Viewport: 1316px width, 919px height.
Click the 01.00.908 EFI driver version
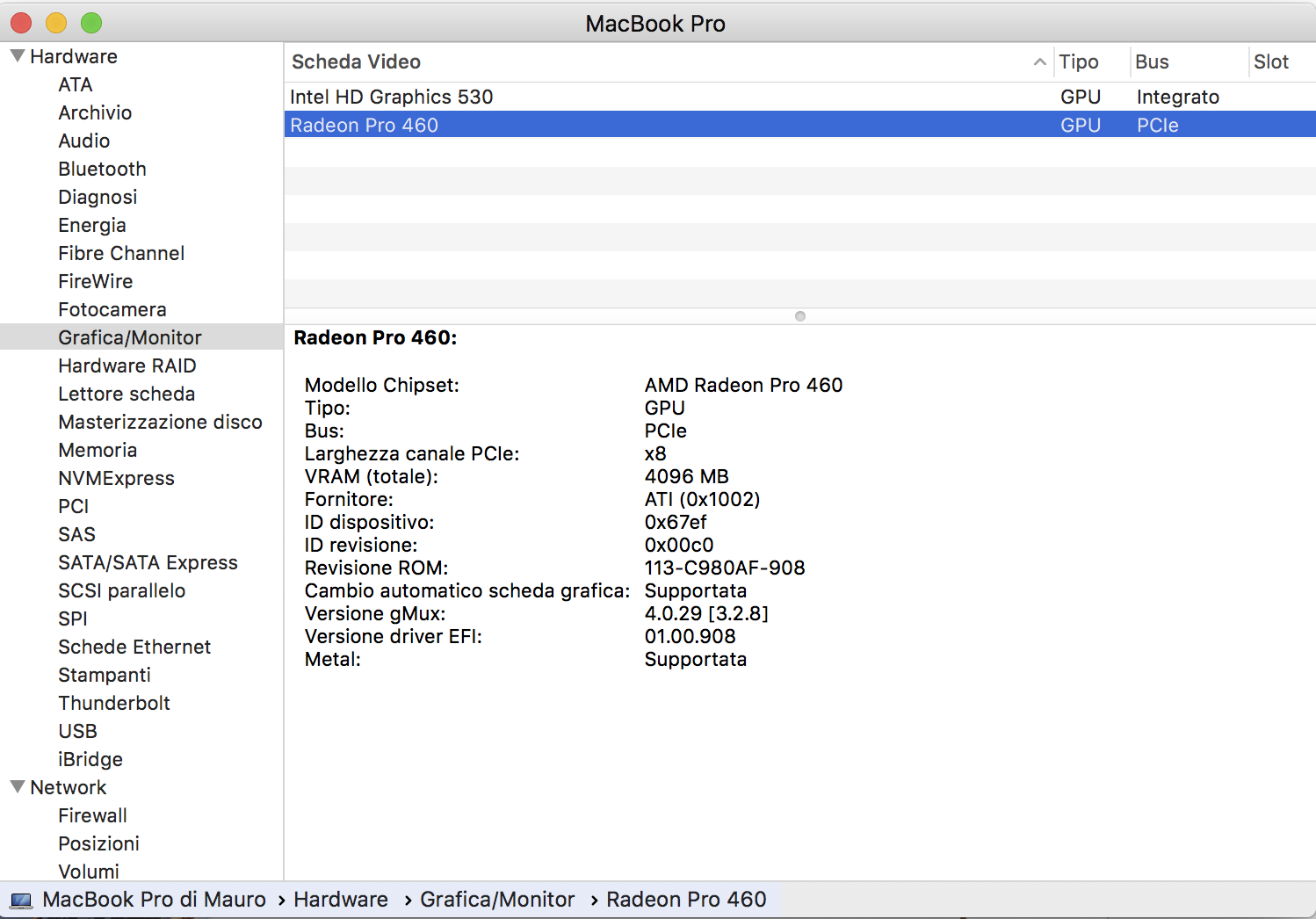pyautogui.click(x=691, y=636)
